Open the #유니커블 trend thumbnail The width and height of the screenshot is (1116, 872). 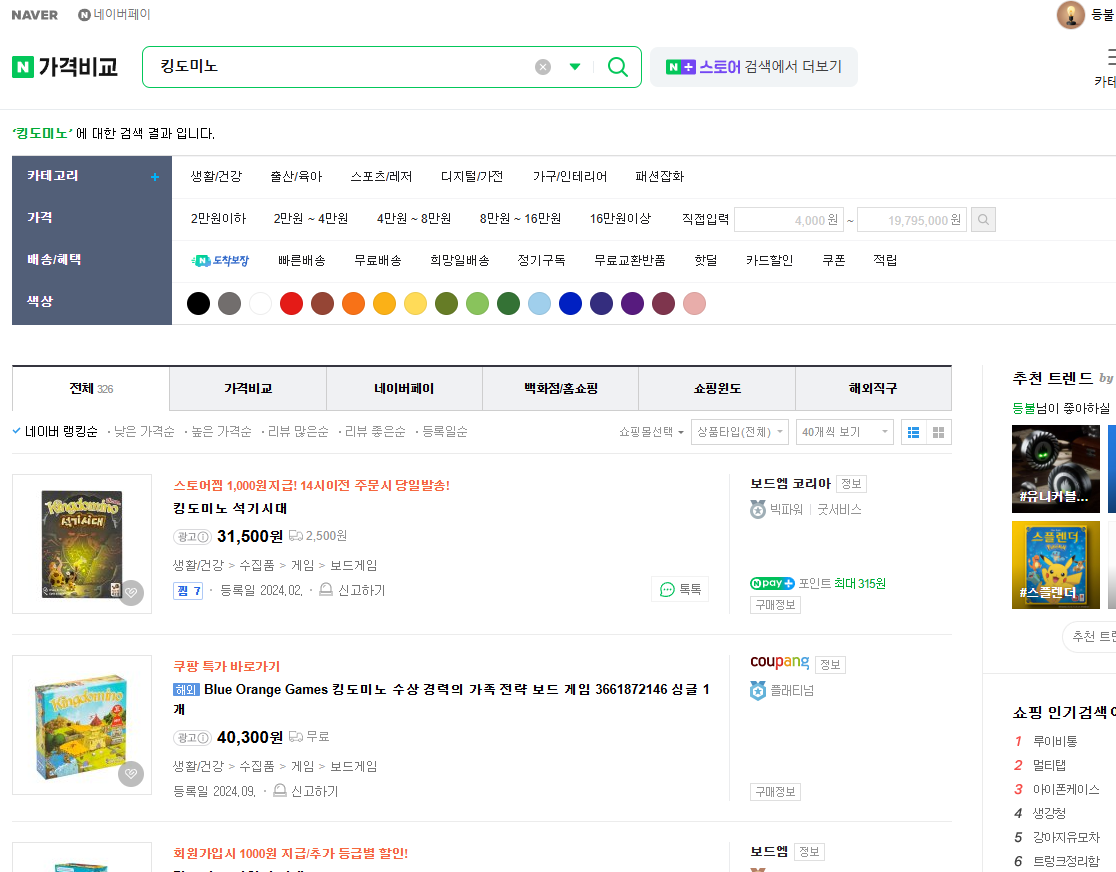point(1056,469)
